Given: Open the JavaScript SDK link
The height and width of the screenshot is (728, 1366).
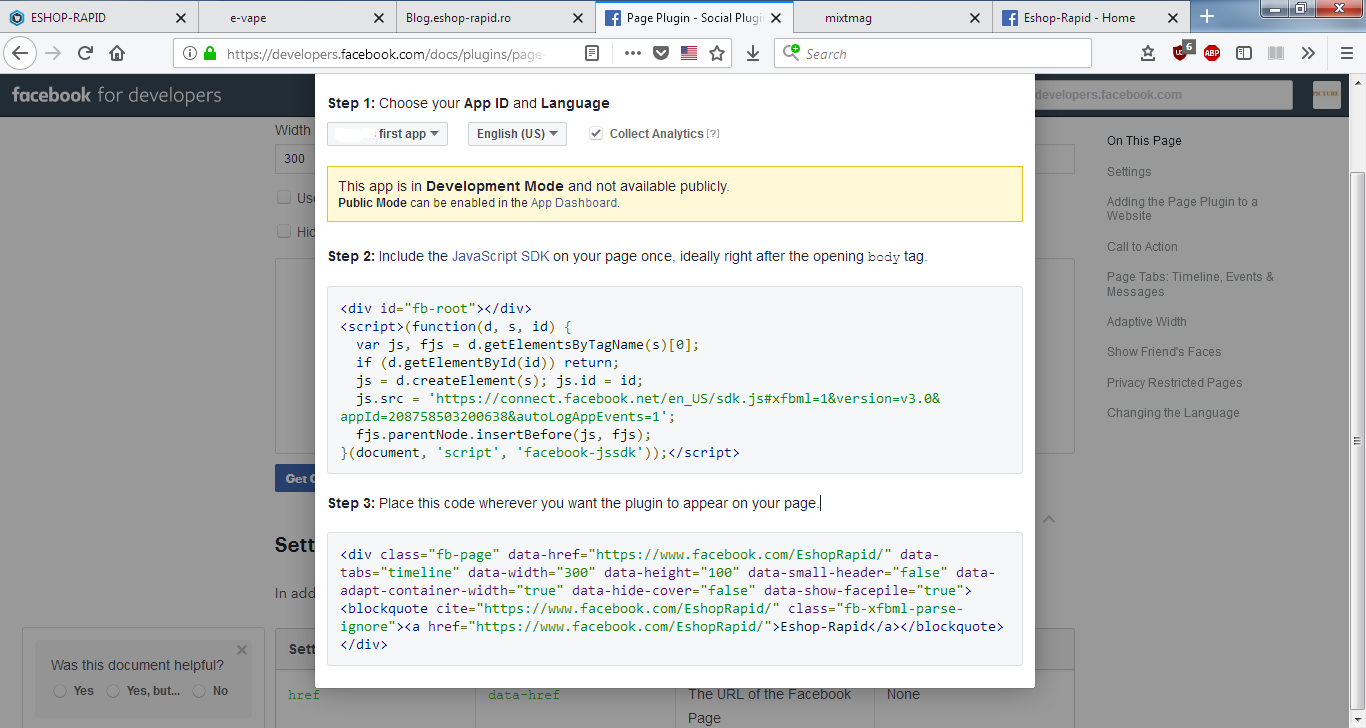Looking at the screenshot, I should tap(500, 257).
